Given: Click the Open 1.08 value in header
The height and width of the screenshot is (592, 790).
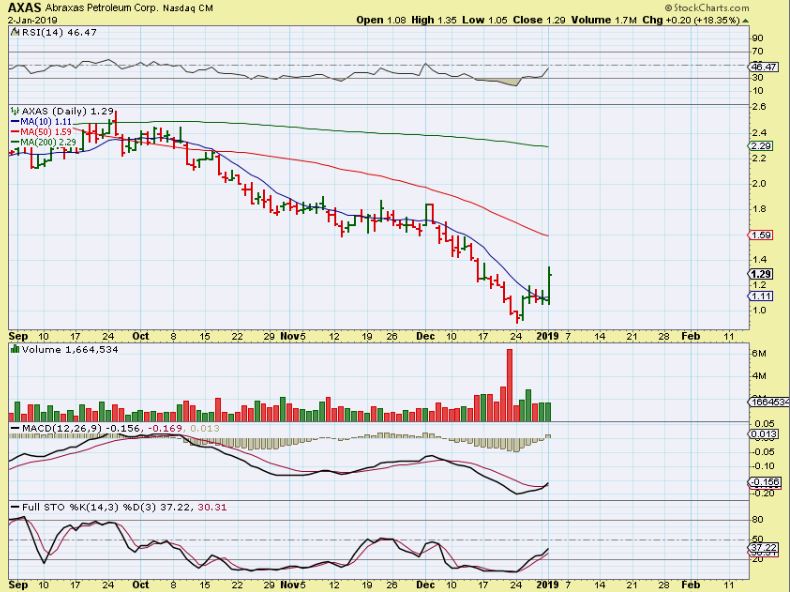Looking at the screenshot, I should click(380, 20).
